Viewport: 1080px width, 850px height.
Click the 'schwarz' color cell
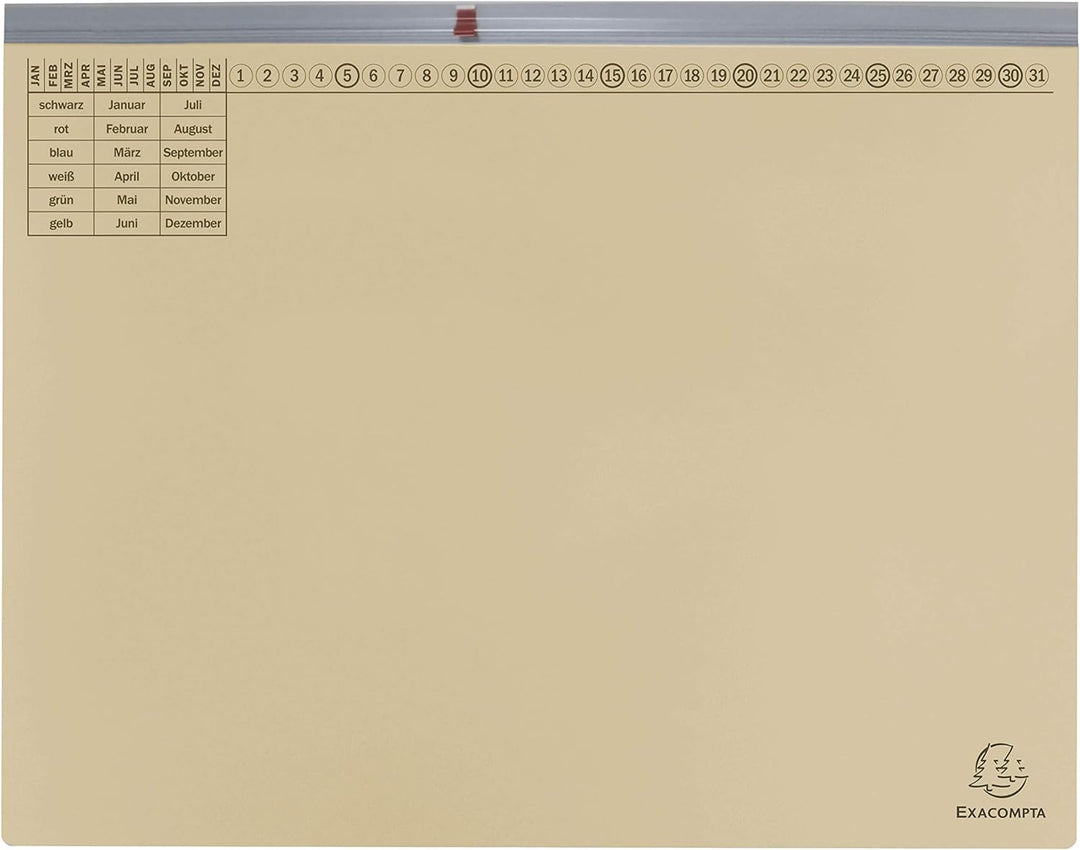point(61,105)
